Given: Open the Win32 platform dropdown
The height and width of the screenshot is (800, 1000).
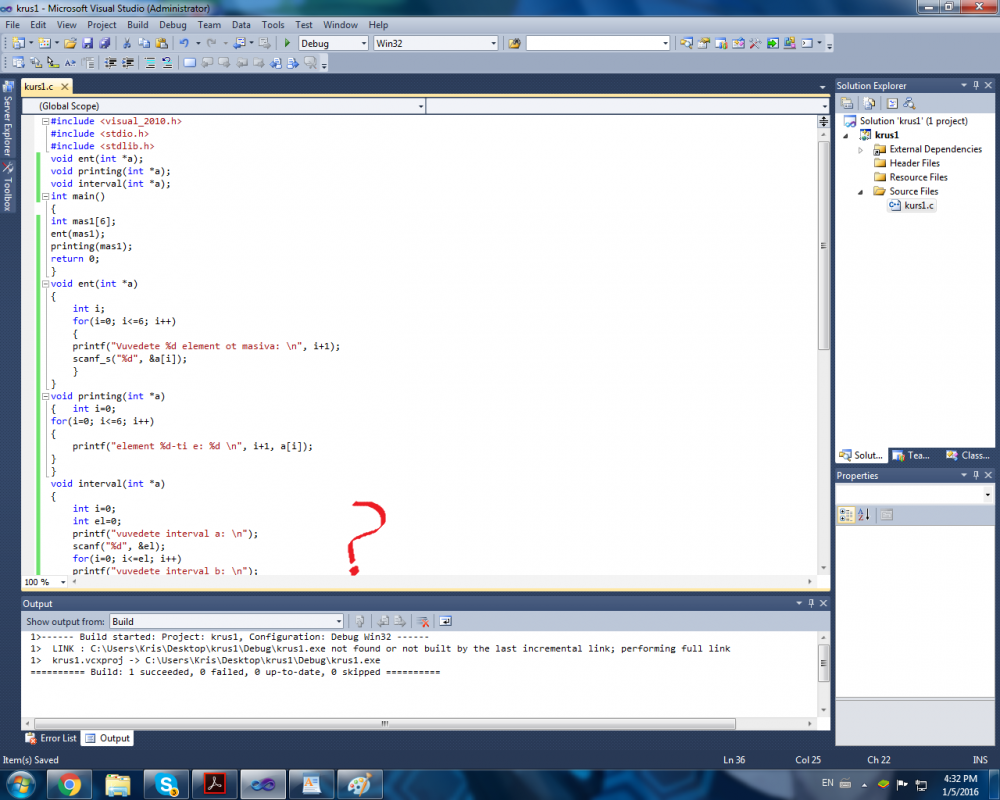Looking at the screenshot, I should point(493,43).
